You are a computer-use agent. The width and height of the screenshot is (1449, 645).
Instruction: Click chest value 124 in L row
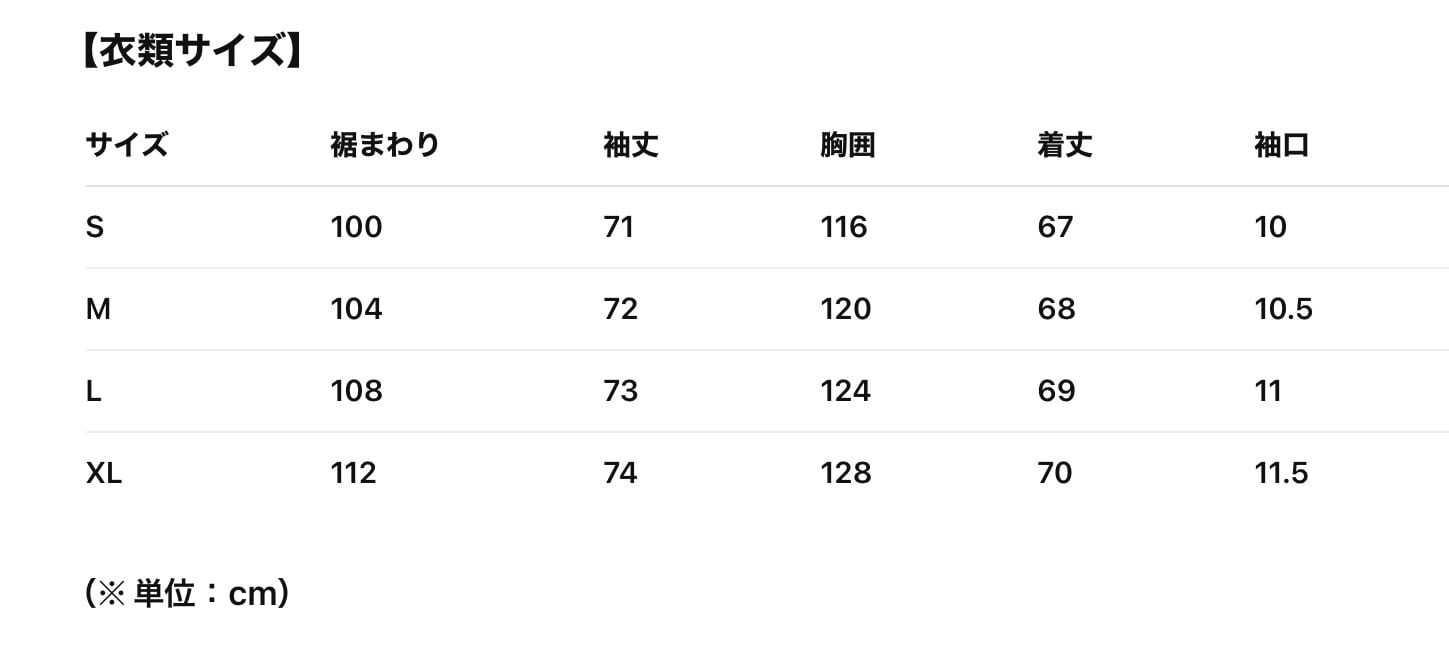click(845, 392)
